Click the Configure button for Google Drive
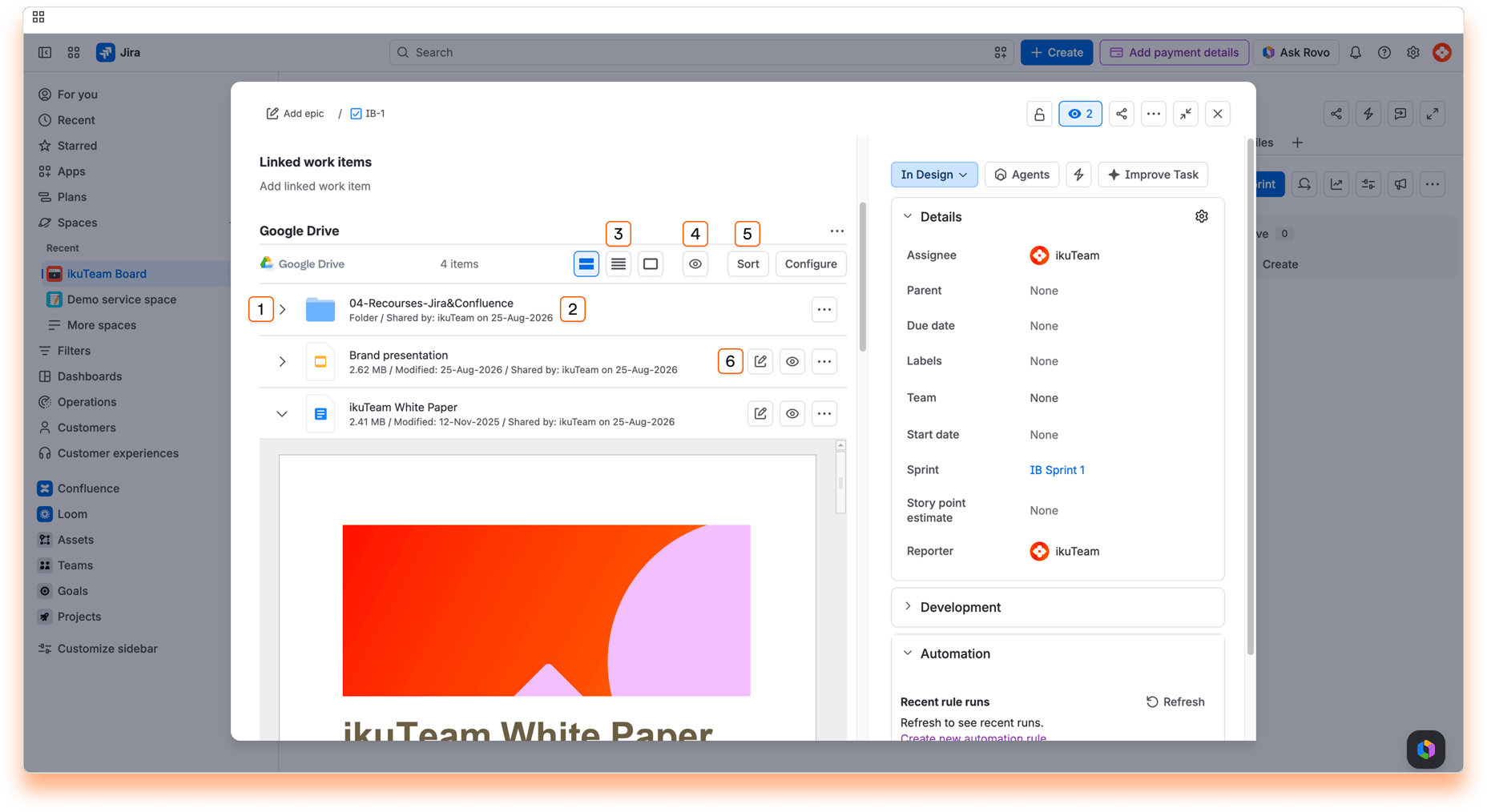This screenshot has width=1487, height=812. coord(810,263)
